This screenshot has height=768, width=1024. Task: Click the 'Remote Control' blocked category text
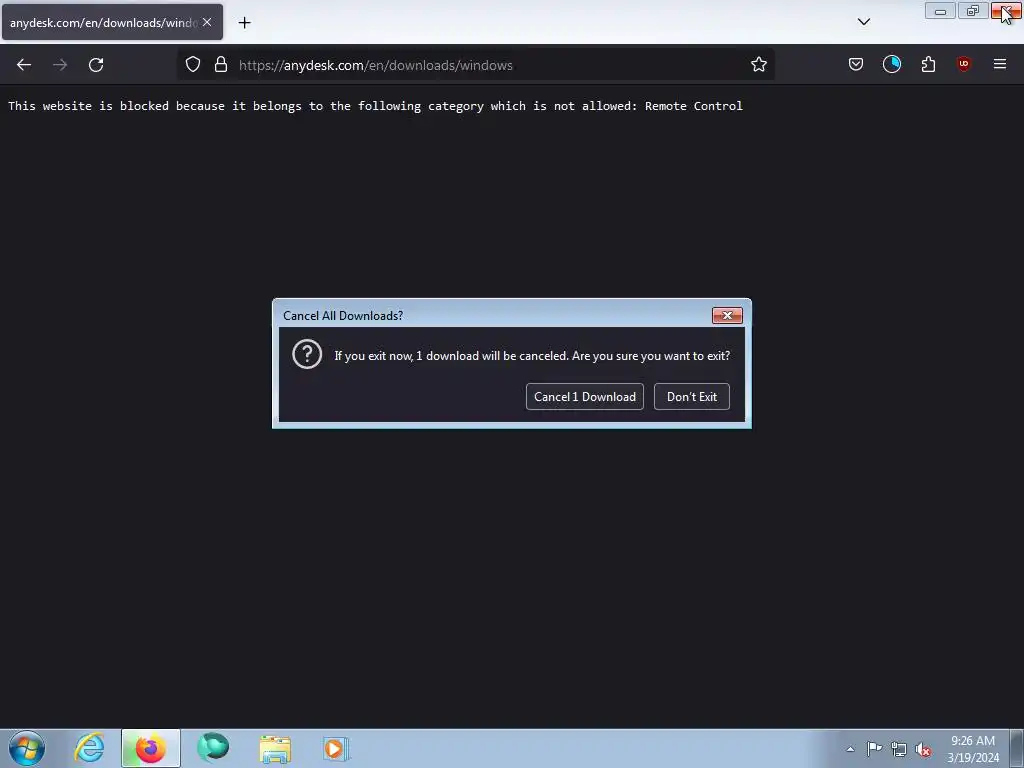click(694, 106)
